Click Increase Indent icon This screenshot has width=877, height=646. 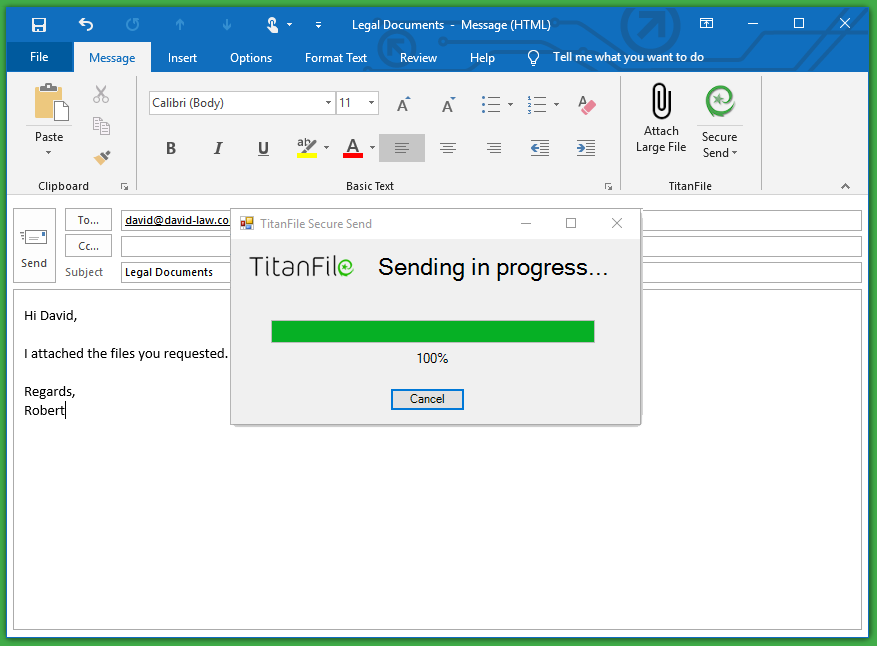[586, 148]
